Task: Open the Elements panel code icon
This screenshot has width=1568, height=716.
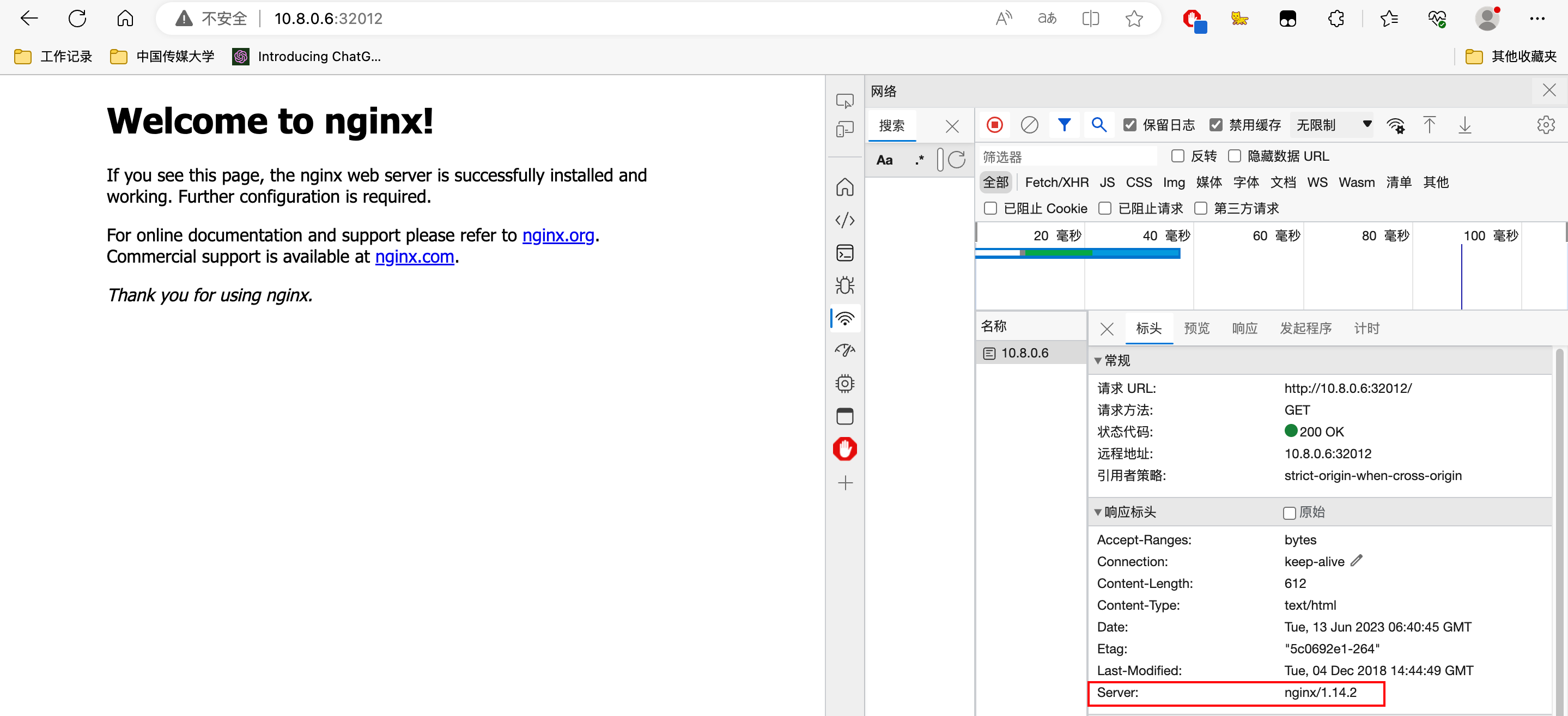Action: [x=845, y=220]
